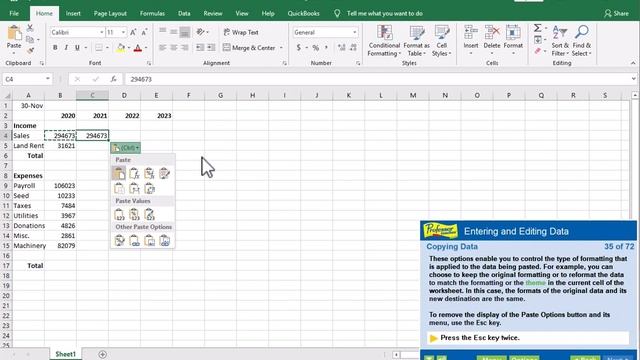
Task: Click the Increase Font Size icon
Action: (x=133, y=32)
